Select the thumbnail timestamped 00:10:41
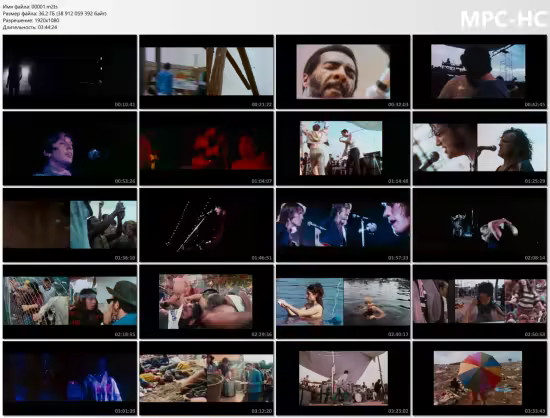 70,72
